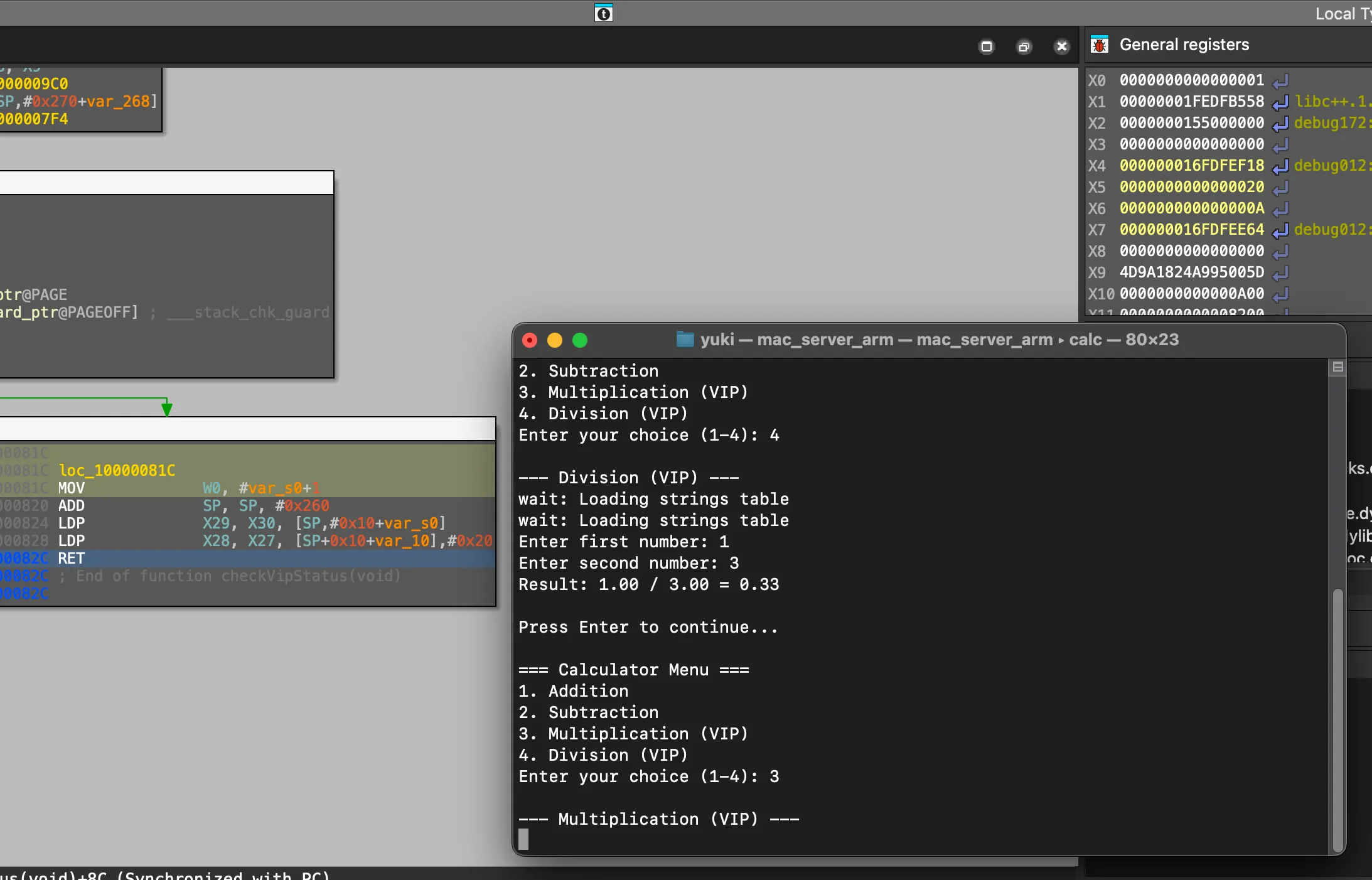Select the RET instruction line
Viewport: 1372px width, 880px height.
(x=72, y=559)
